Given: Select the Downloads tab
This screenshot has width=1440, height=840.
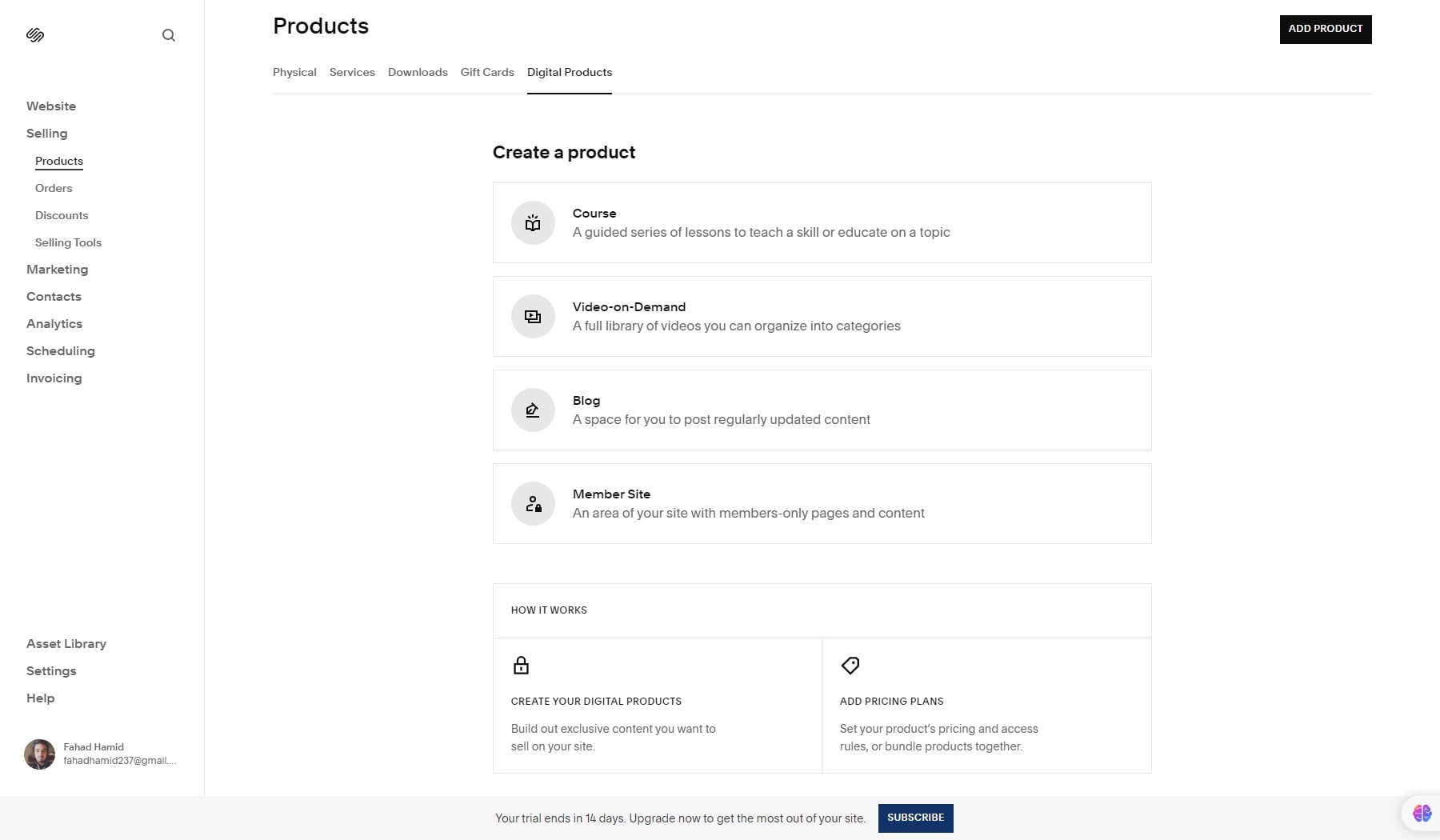Looking at the screenshot, I should (x=418, y=72).
